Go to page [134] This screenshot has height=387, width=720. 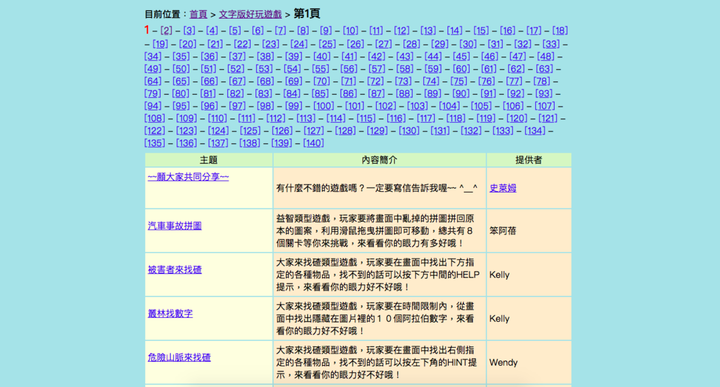(535, 131)
